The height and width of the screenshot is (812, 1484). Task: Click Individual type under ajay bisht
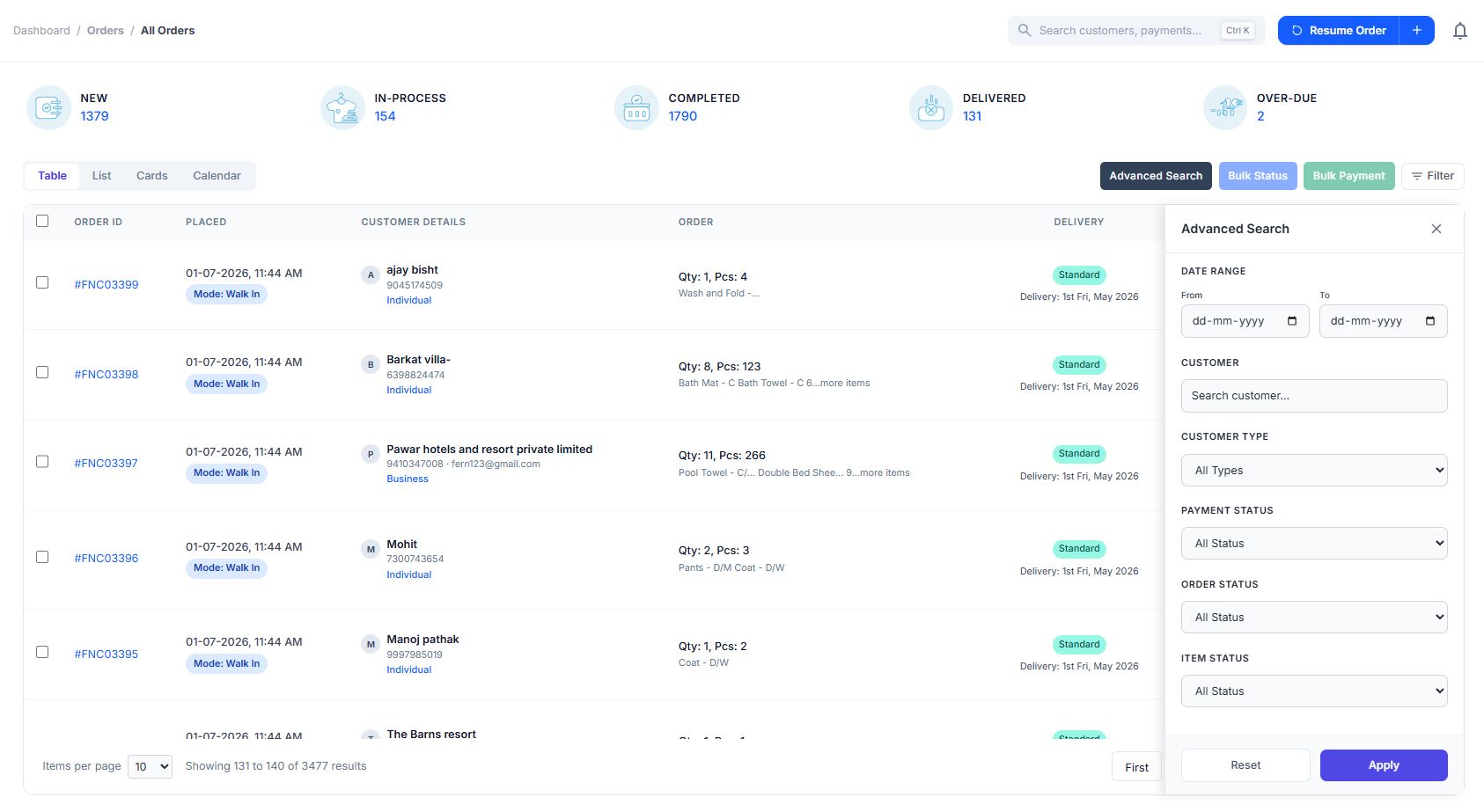pyautogui.click(x=409, y=301)
